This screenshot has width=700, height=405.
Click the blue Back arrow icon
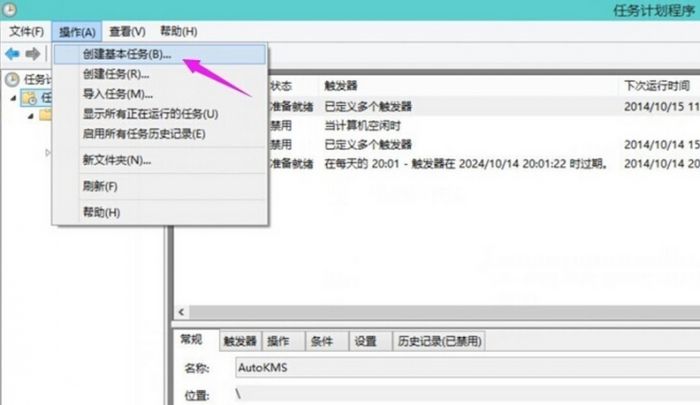pyautogui.click(x=12, y=54)
